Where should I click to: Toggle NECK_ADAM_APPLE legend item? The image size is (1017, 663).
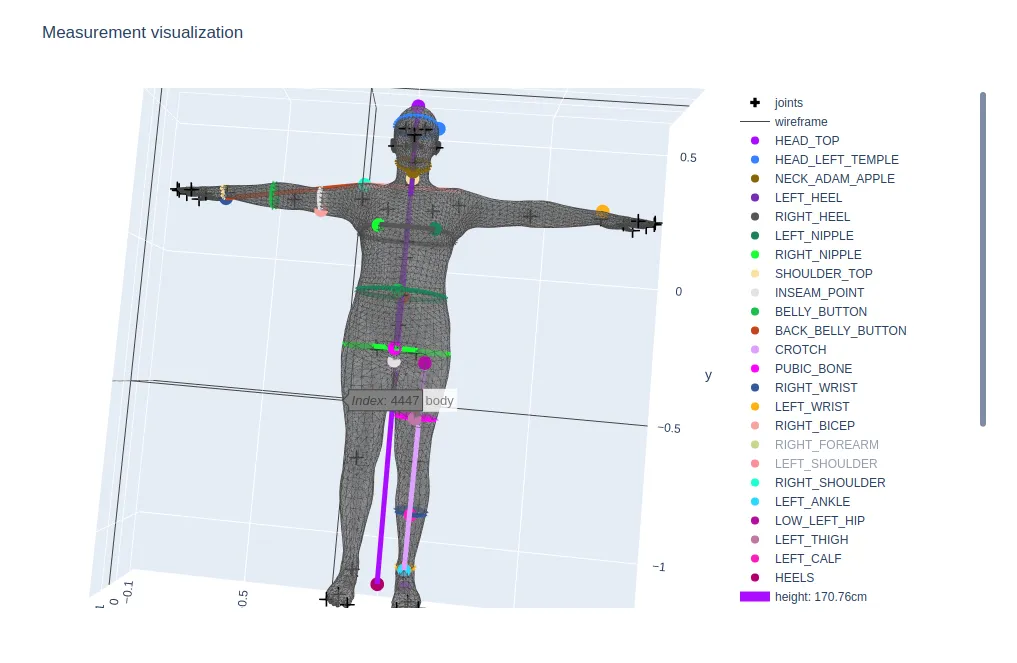click(x=834, y=178)
